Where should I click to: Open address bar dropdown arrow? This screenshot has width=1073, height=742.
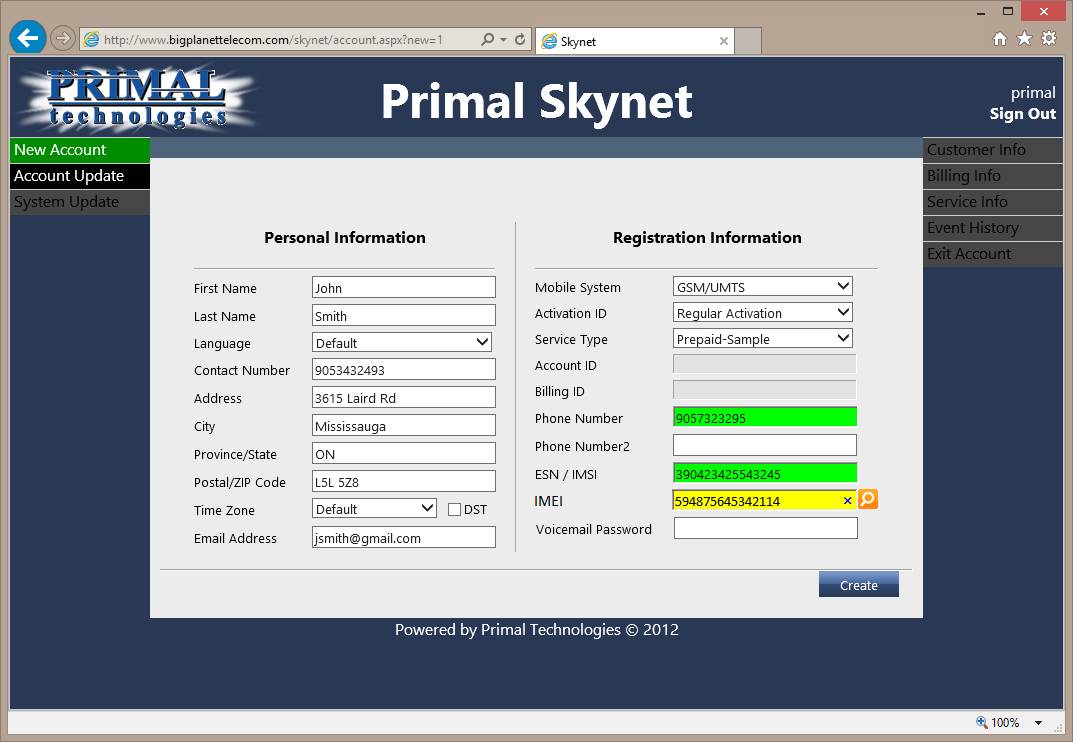pos(504,40)
